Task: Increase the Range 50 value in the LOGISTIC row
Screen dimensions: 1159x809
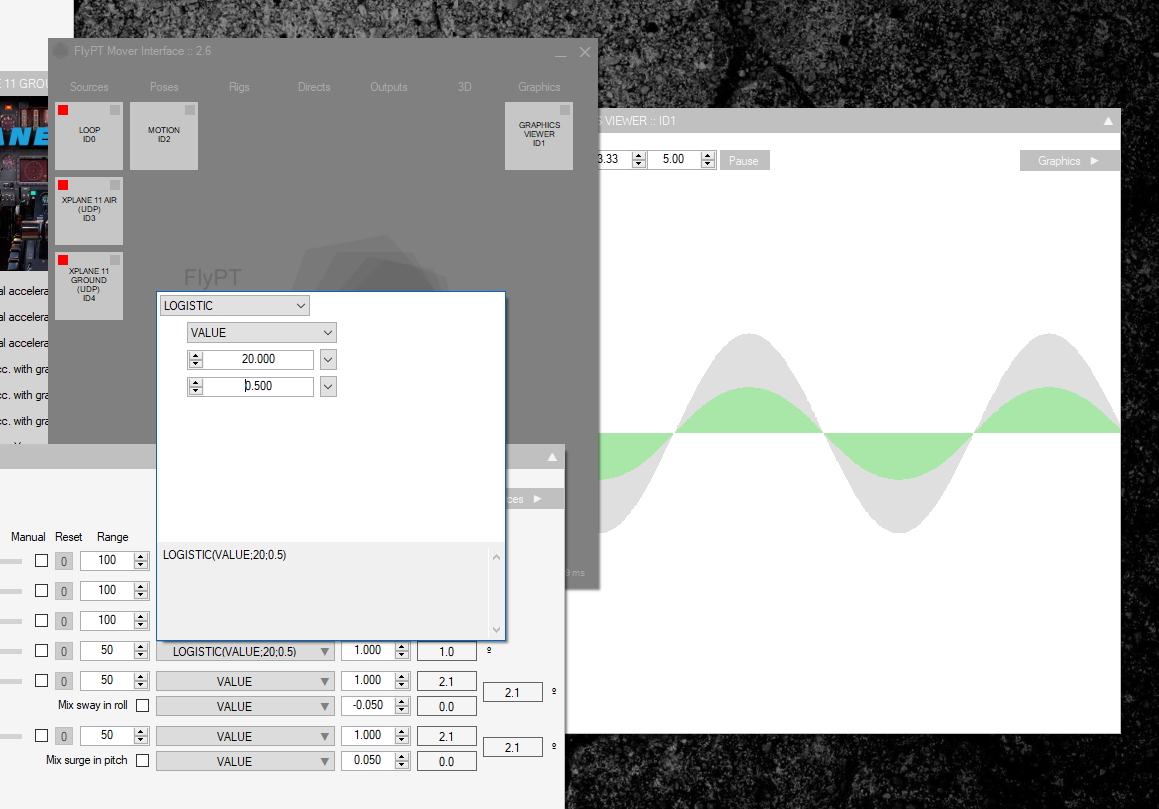Action: pyautogui.click(x=140, y=646)
